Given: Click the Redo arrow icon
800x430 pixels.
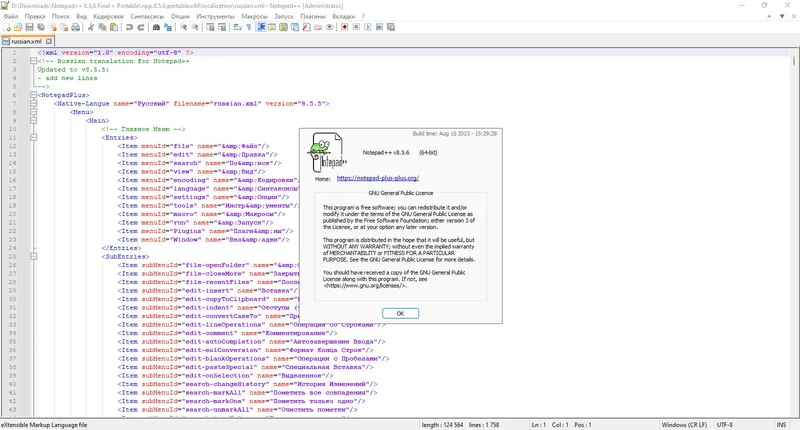Looking at the screenshot, I should [141, 27].
